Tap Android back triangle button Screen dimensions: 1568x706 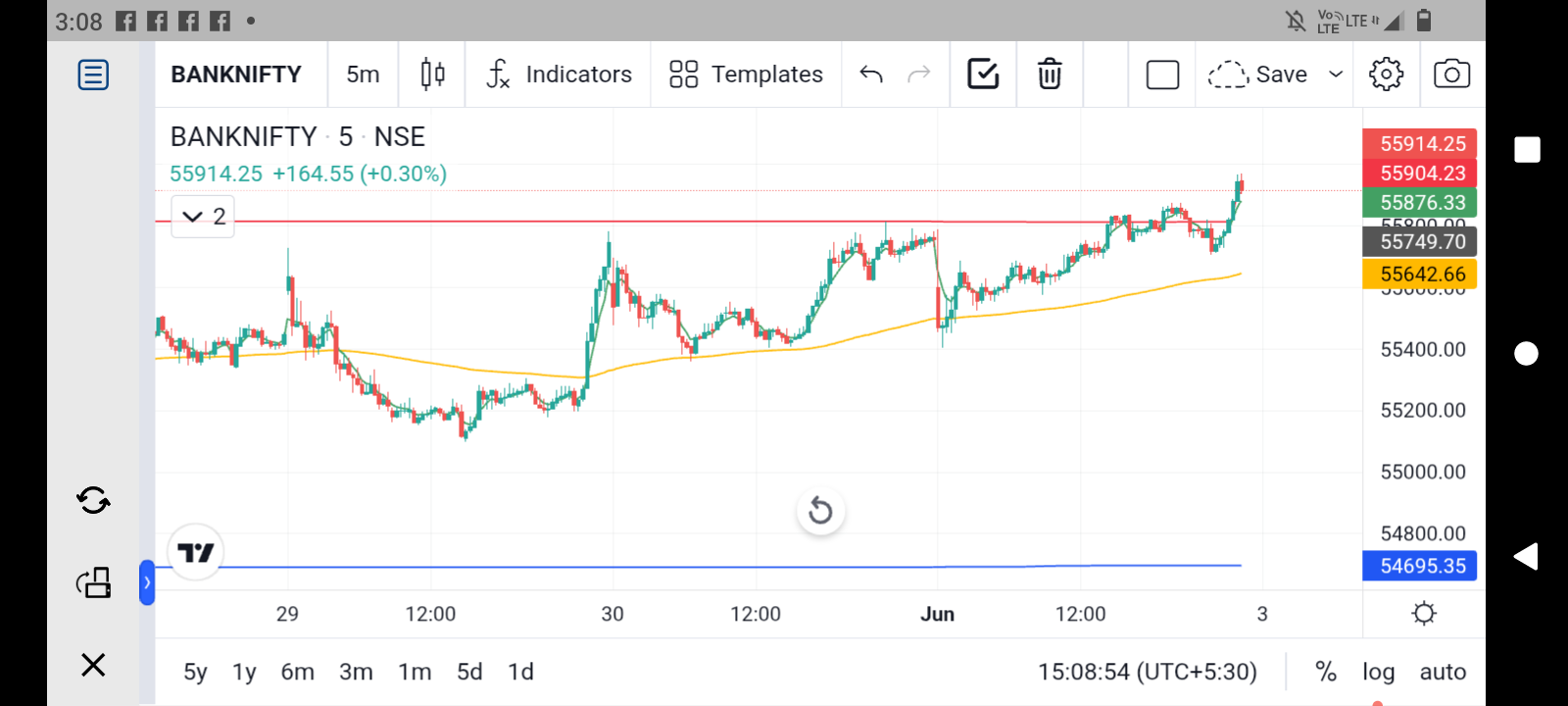coord(1526,557)
